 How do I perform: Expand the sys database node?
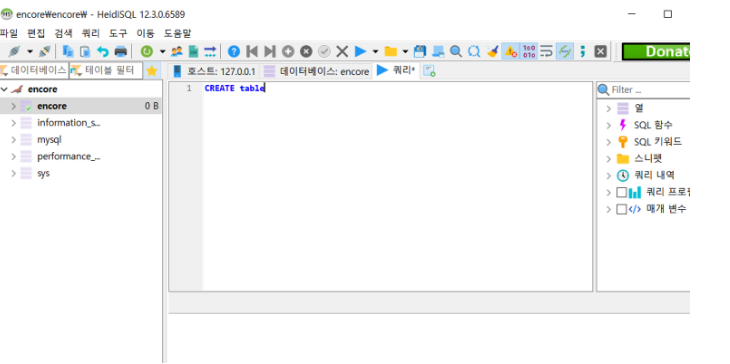(x=13, y=173)
